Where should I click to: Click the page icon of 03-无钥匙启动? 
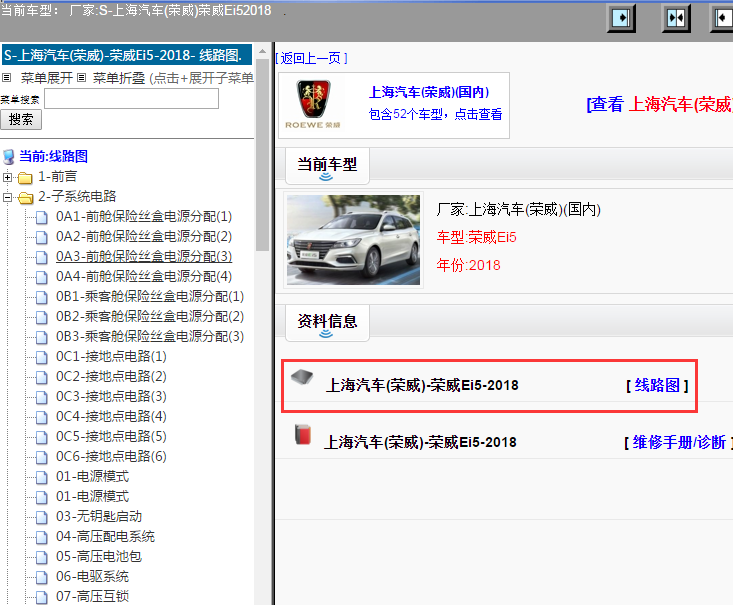click(x=42, y=517)
